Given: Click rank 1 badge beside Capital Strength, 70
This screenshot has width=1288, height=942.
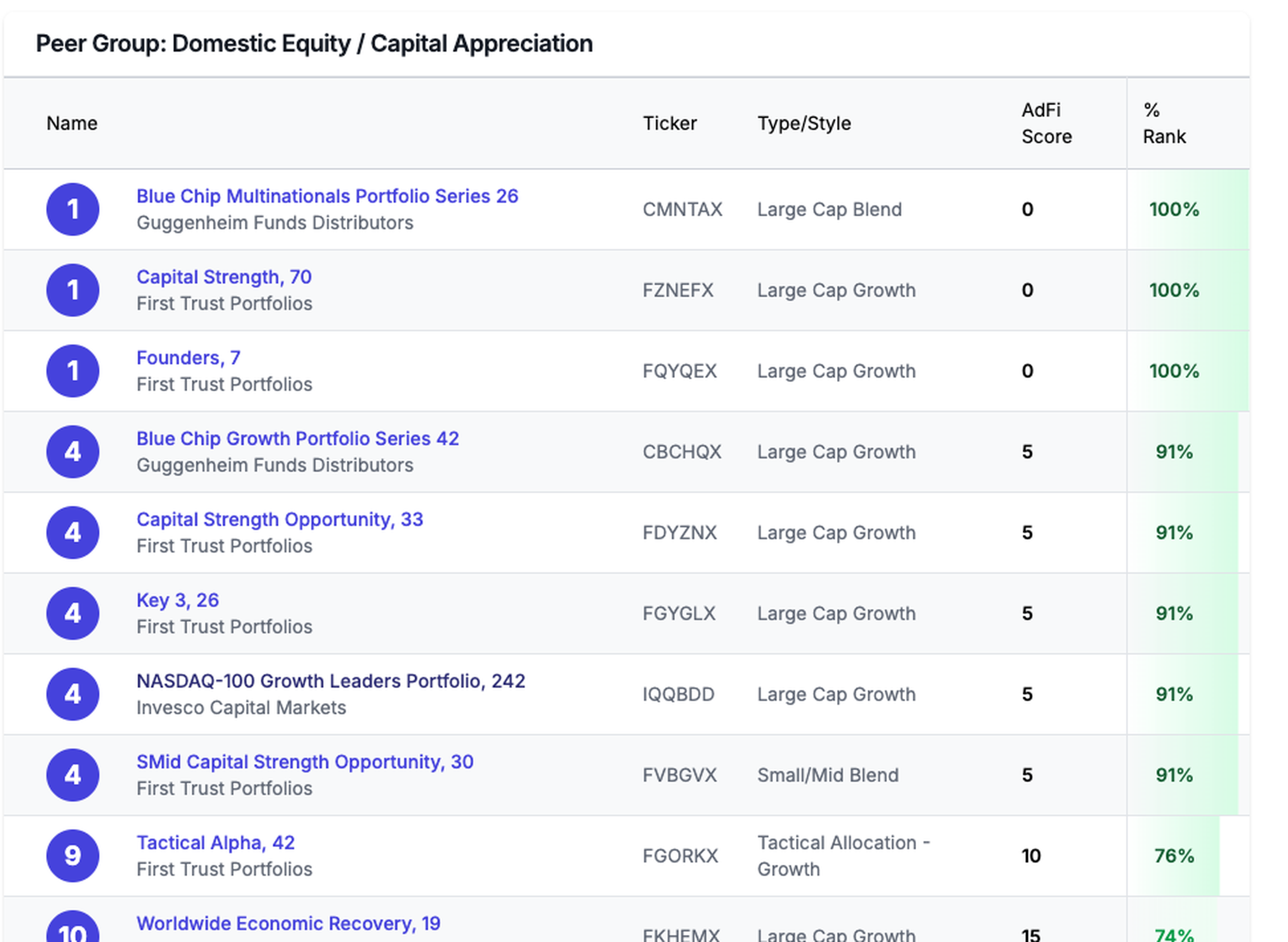Looking at the screenshot, I should pyautogui.click(x=73, y=290).
